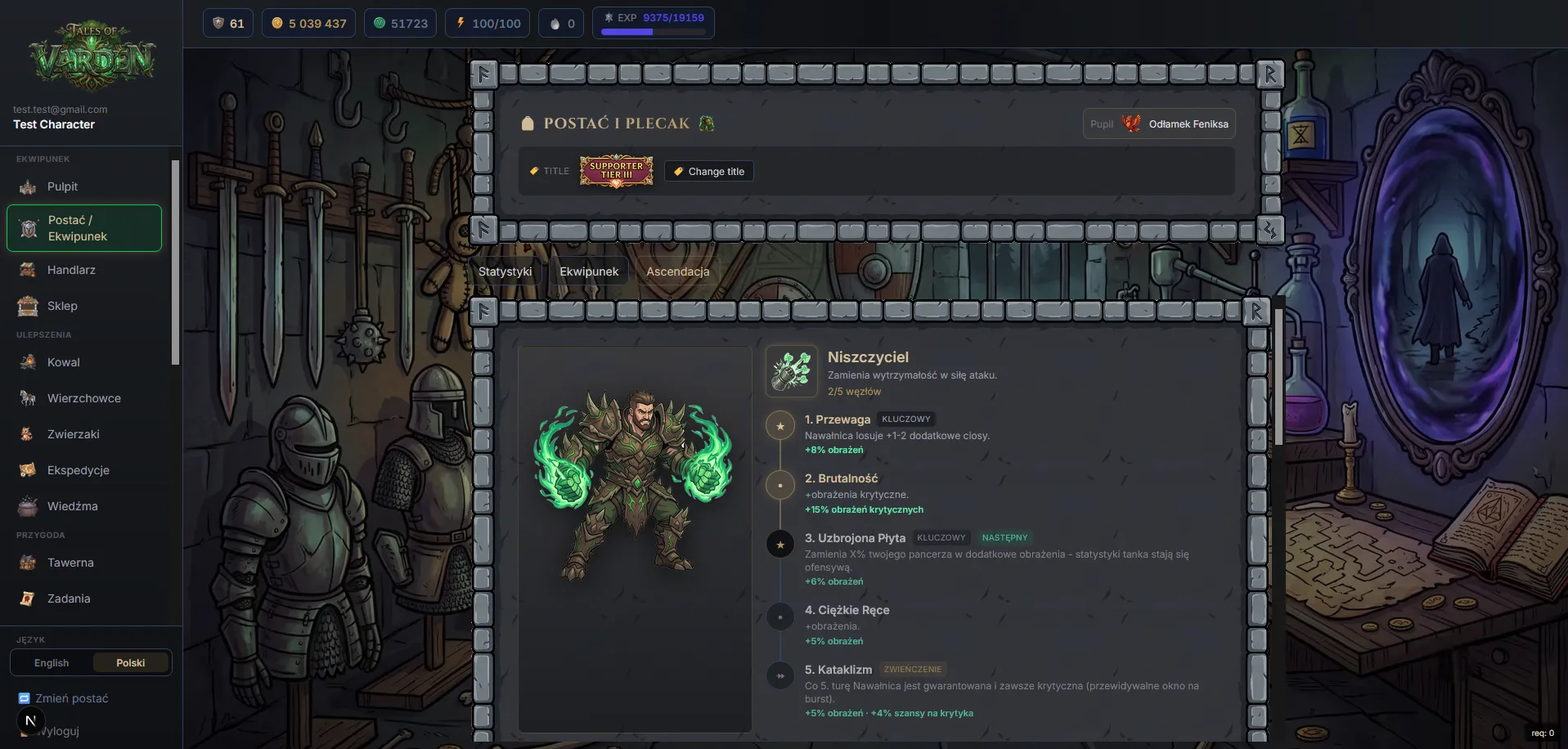The image size is (1568, 749).
Task: Click the 2/5 węzłów text
Action: [854, 392]
